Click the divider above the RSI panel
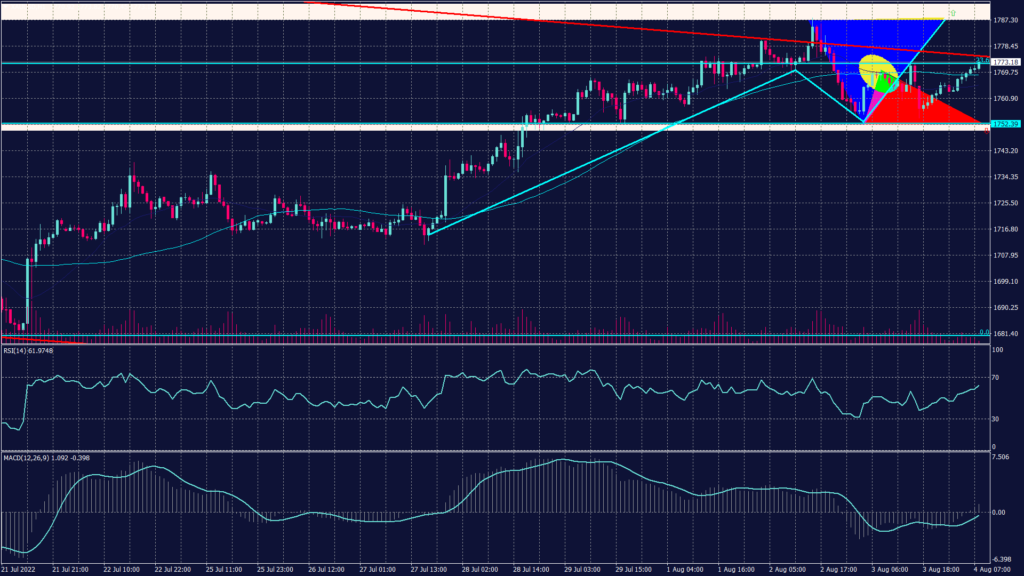The image size is (1024, 576). [x=500, y=345]
